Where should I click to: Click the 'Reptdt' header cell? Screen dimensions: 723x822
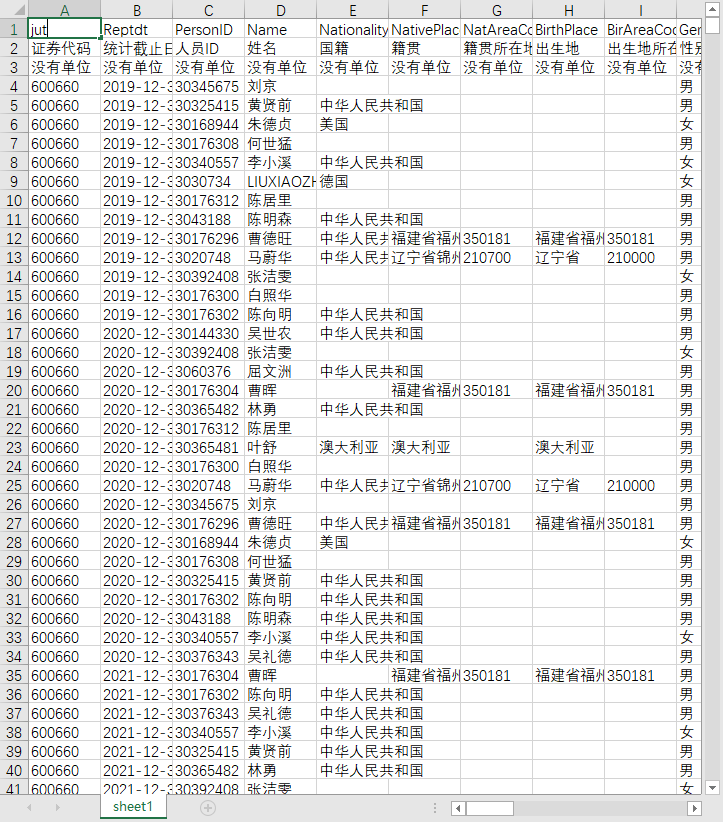[x=136, y=29]
